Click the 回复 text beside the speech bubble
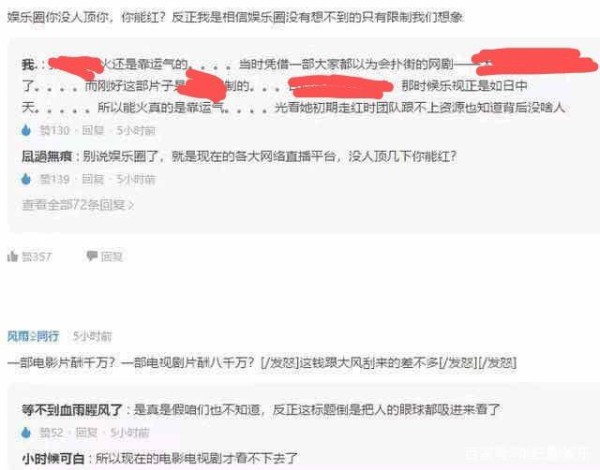 coord(111,256)
